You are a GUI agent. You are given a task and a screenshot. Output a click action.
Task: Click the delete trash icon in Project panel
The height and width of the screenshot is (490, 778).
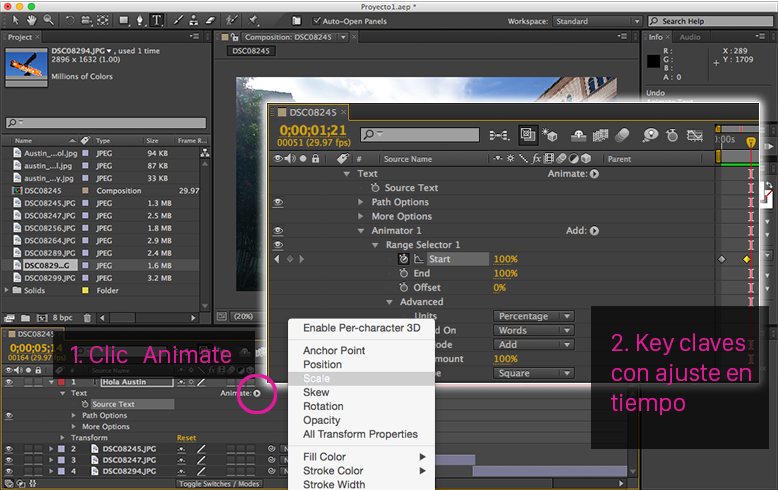click(87, 318)
